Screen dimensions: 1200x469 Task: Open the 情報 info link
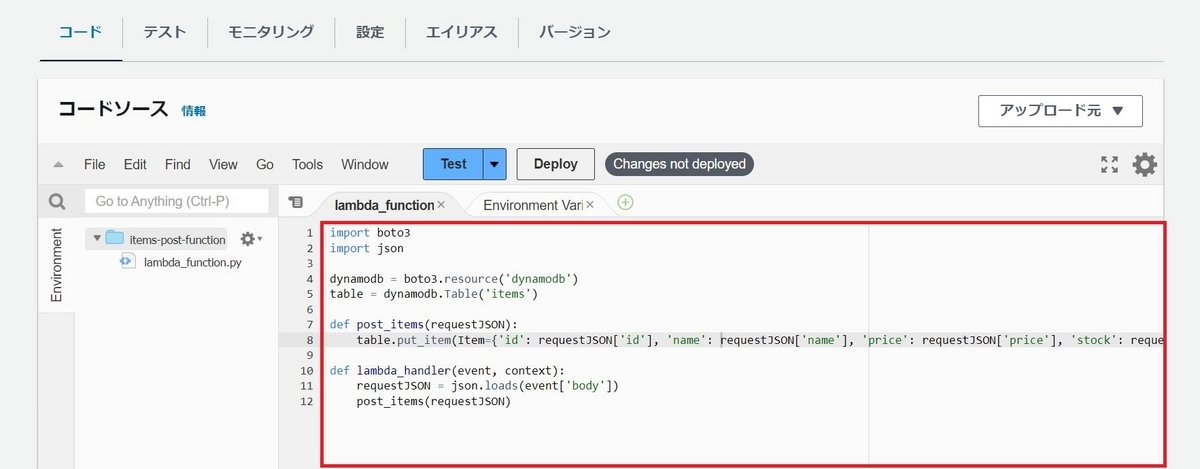click(194, 111)
